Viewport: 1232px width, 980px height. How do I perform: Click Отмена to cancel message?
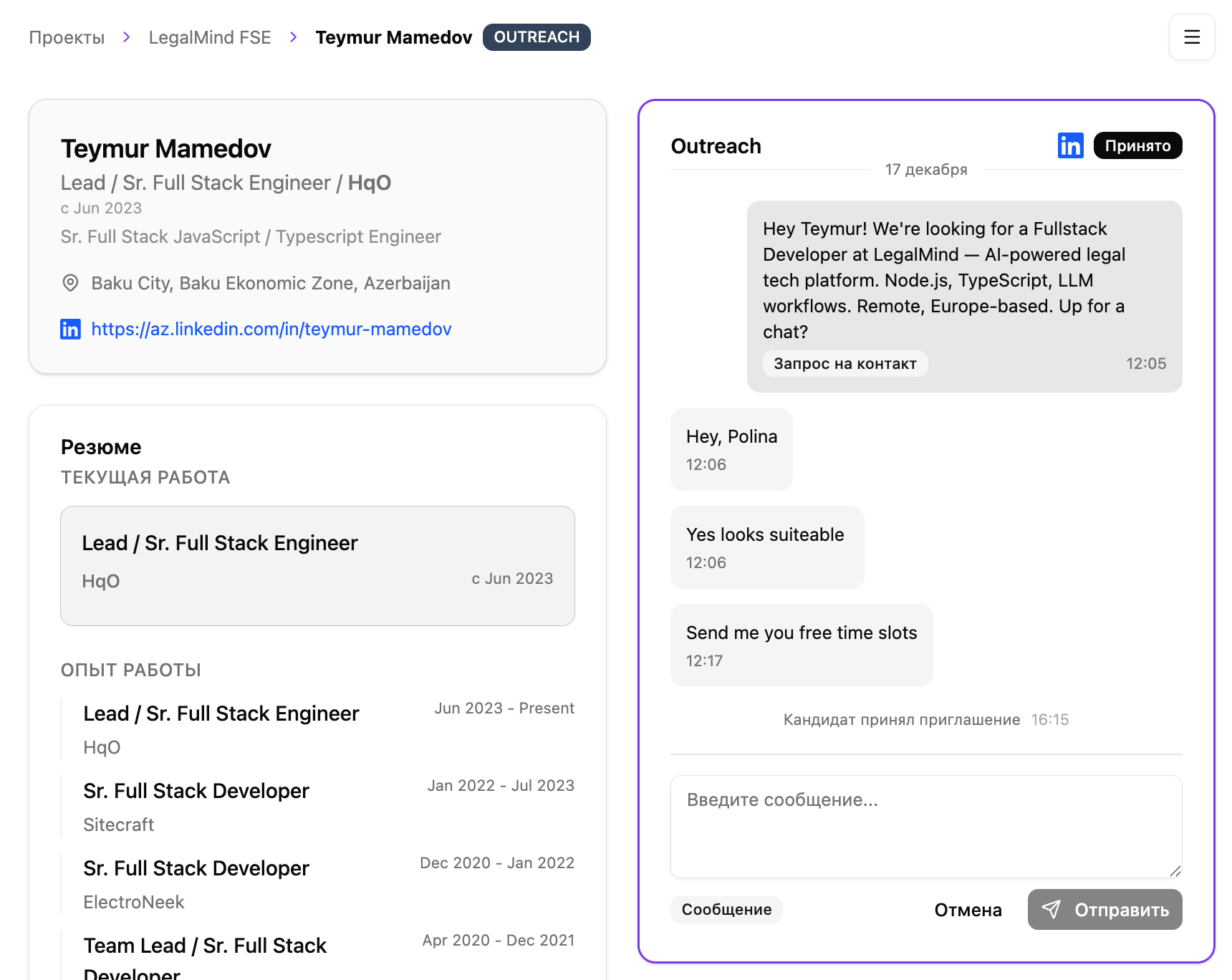[x=968, y=910]
